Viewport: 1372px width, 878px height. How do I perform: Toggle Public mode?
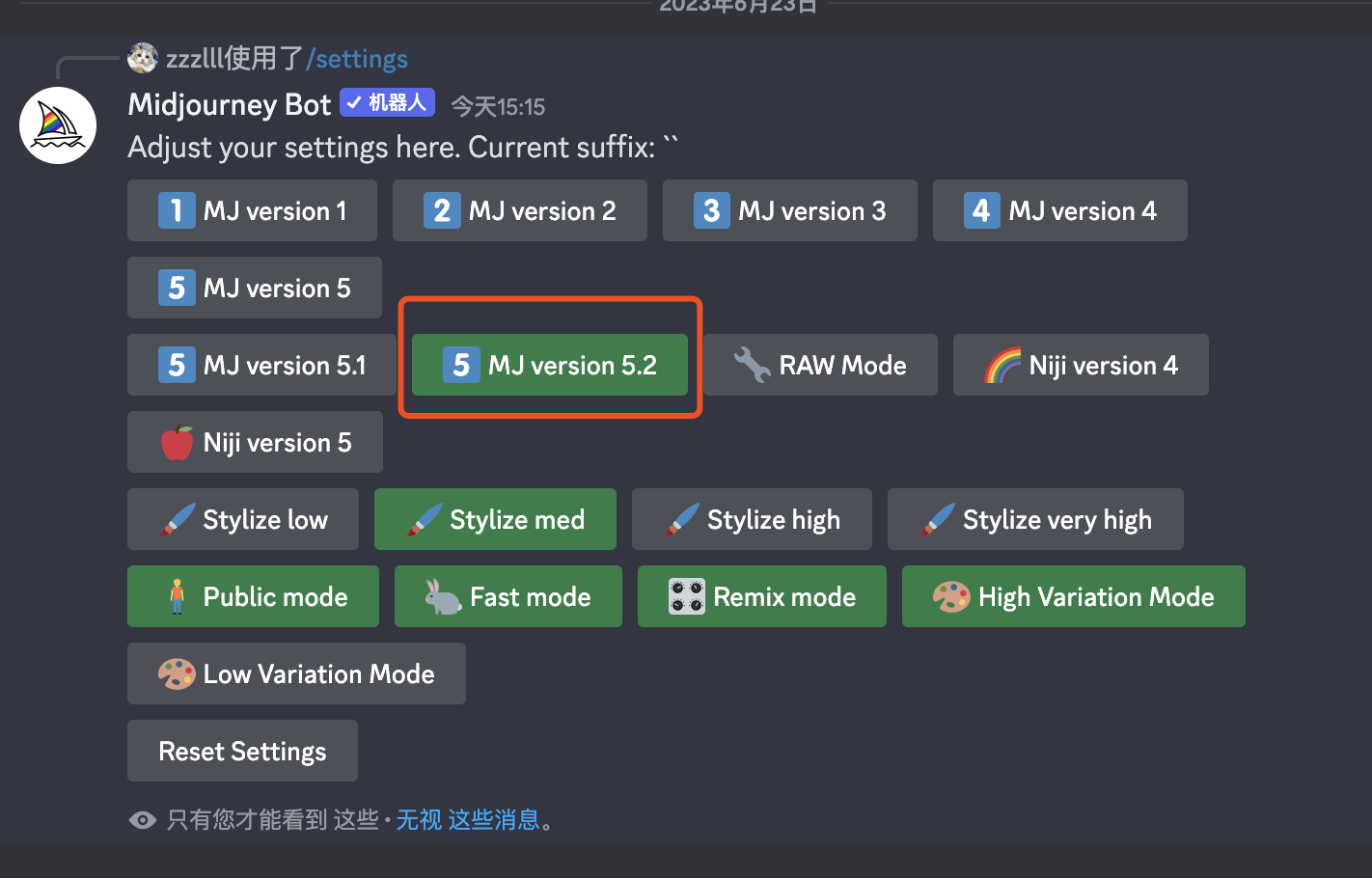pos(253,596)
